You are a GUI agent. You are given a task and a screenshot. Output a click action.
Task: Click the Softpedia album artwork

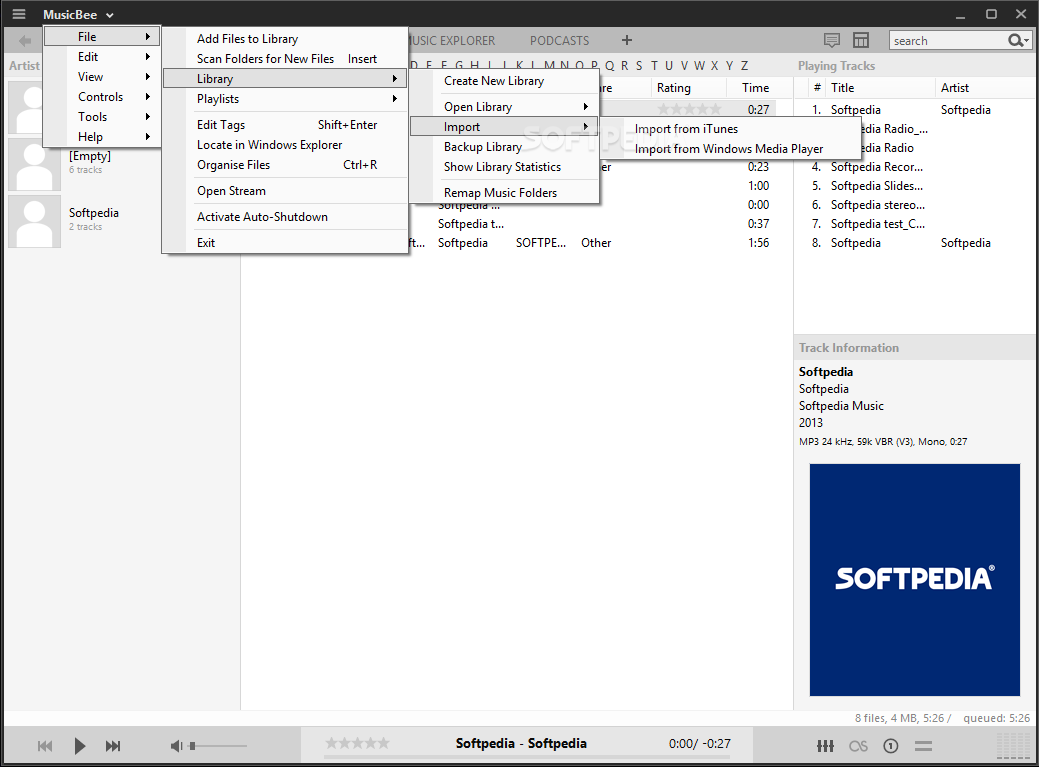click(914, 580)
